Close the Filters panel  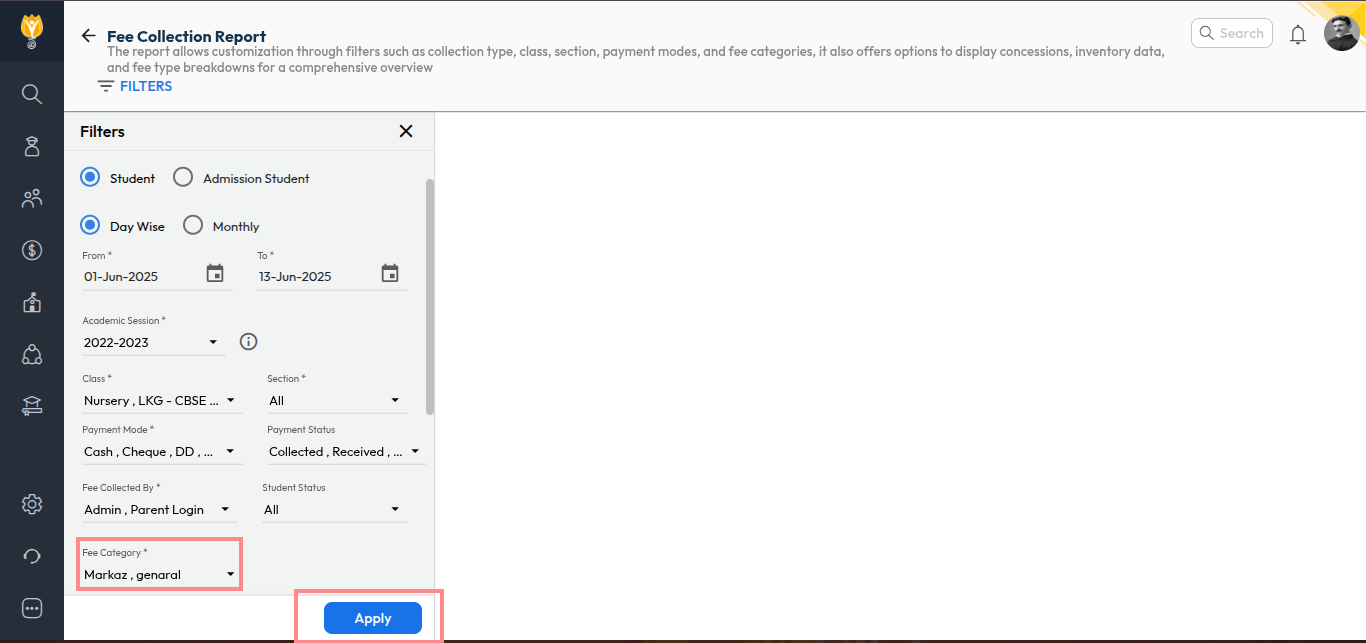406,131
